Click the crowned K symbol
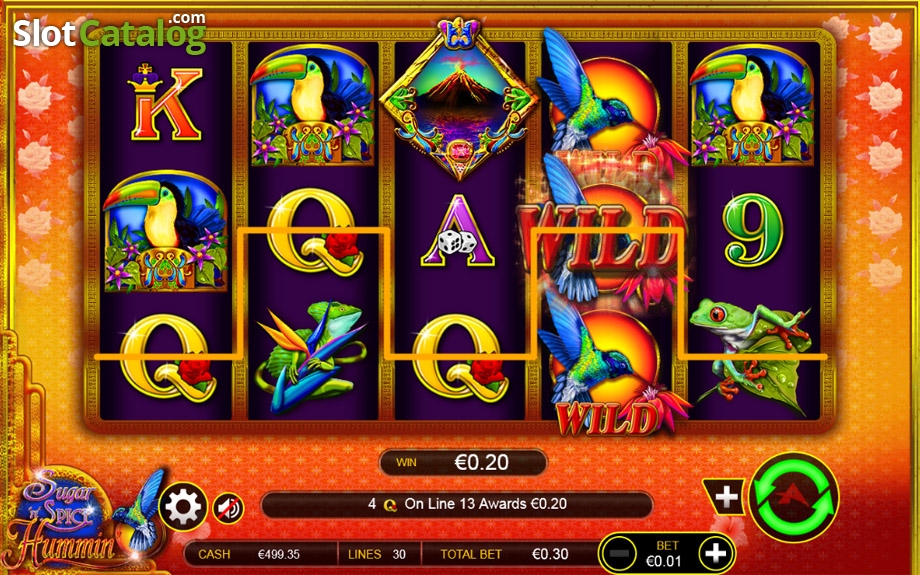The image size is (920, 575). [x=165, y=102]
